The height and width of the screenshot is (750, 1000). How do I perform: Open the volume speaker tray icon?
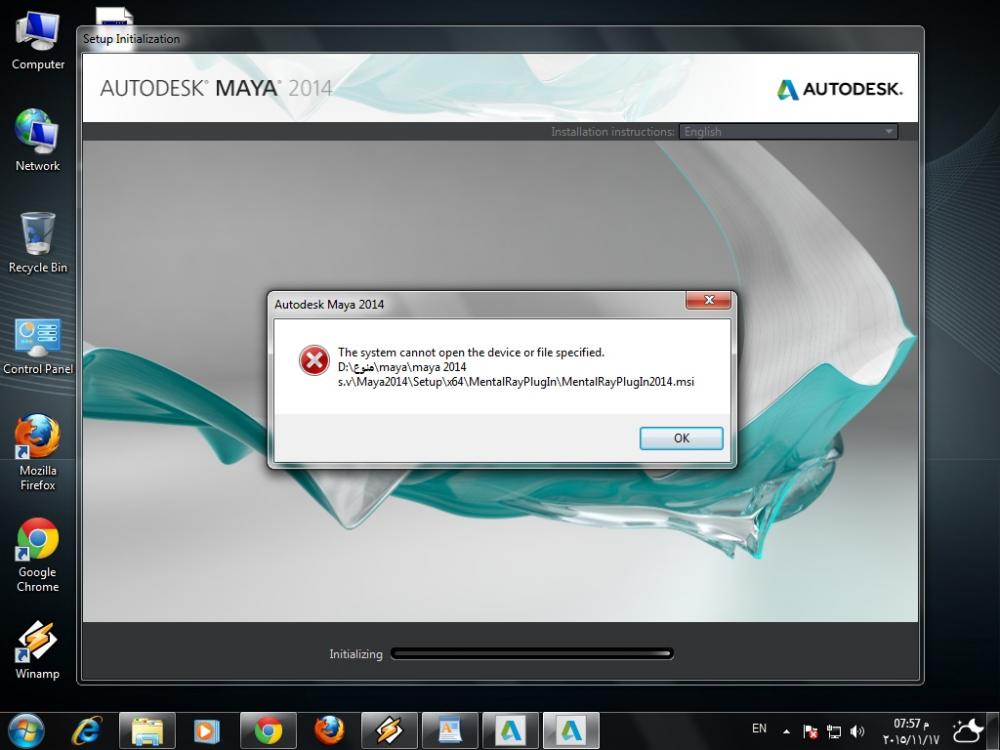(x=857, y=732)
